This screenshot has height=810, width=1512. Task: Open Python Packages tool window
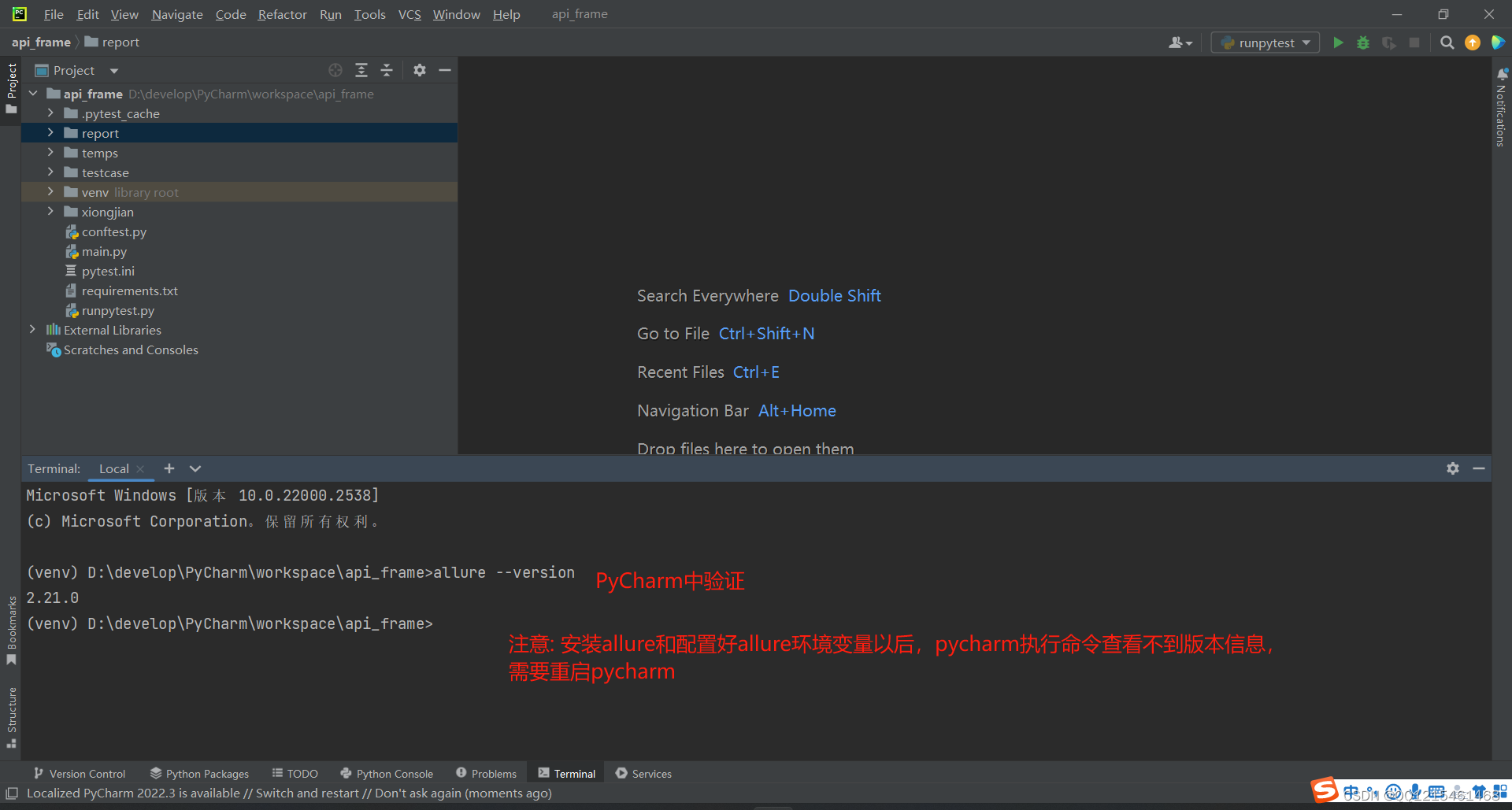pyautogui.click(x=199, y=774)
